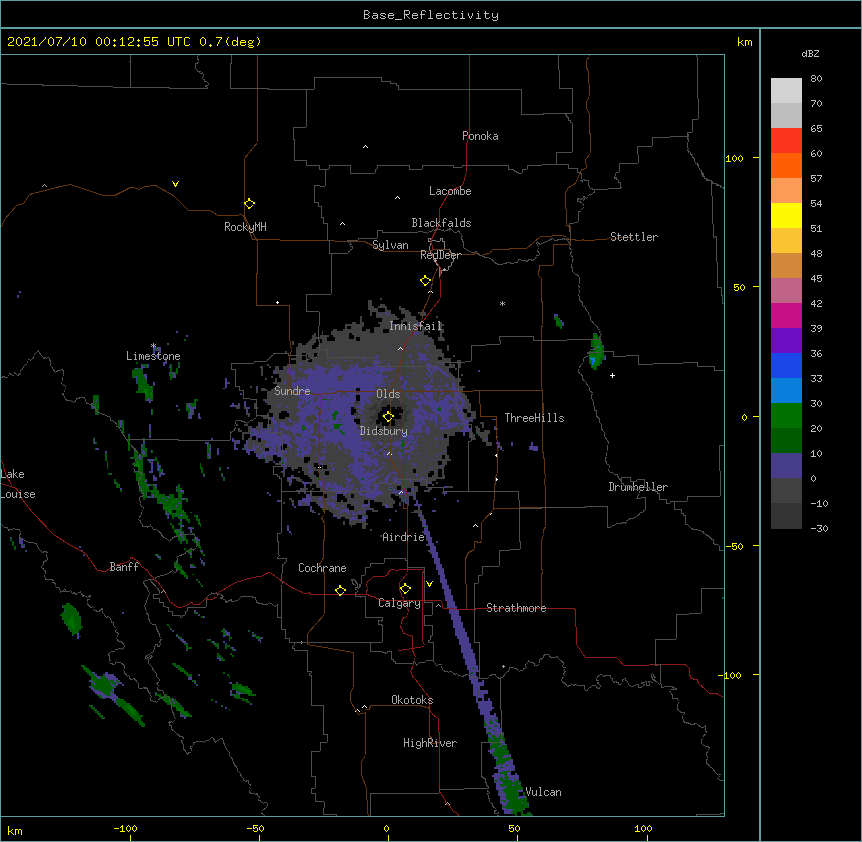Click the Lake Louise label
Screen dimensions: 862x842
point(18,484)
